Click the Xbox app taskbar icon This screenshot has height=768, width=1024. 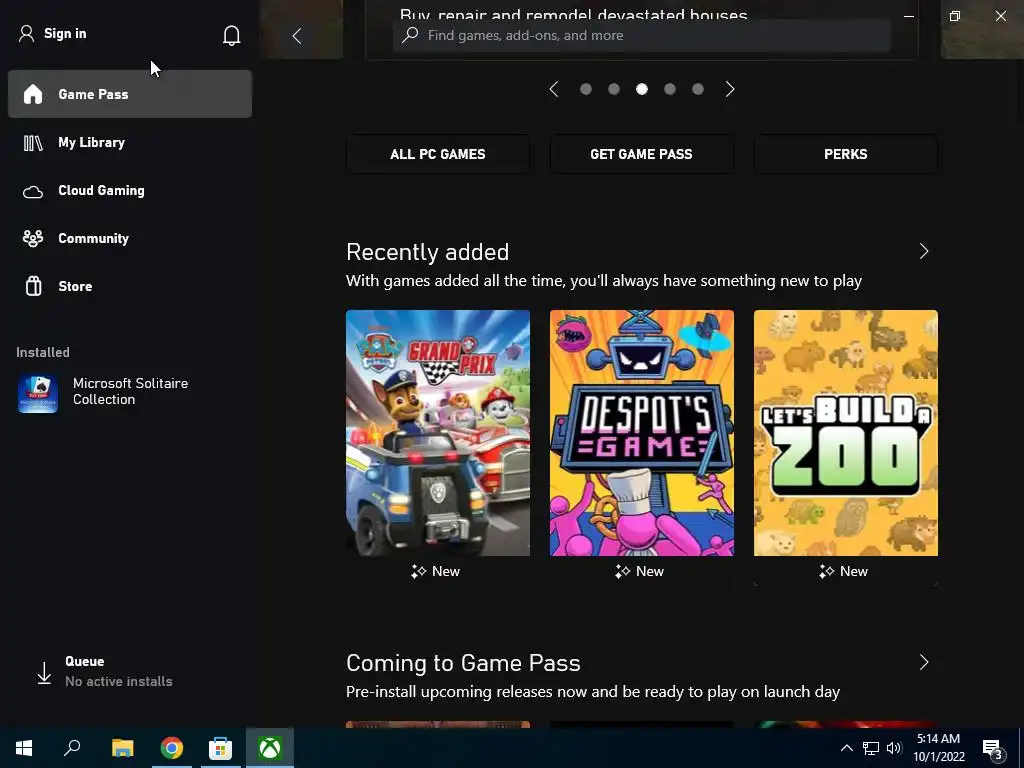[x=270, y=748]
